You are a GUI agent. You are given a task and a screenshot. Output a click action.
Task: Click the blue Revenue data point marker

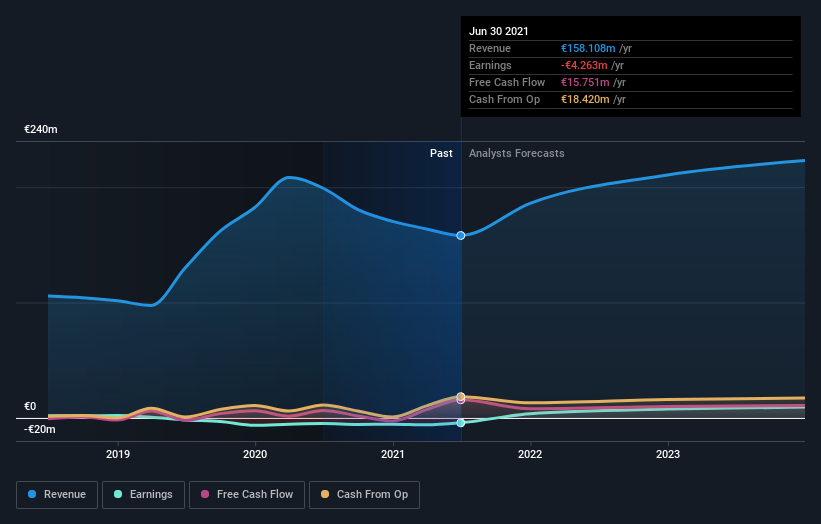click(x=461, y=236)
